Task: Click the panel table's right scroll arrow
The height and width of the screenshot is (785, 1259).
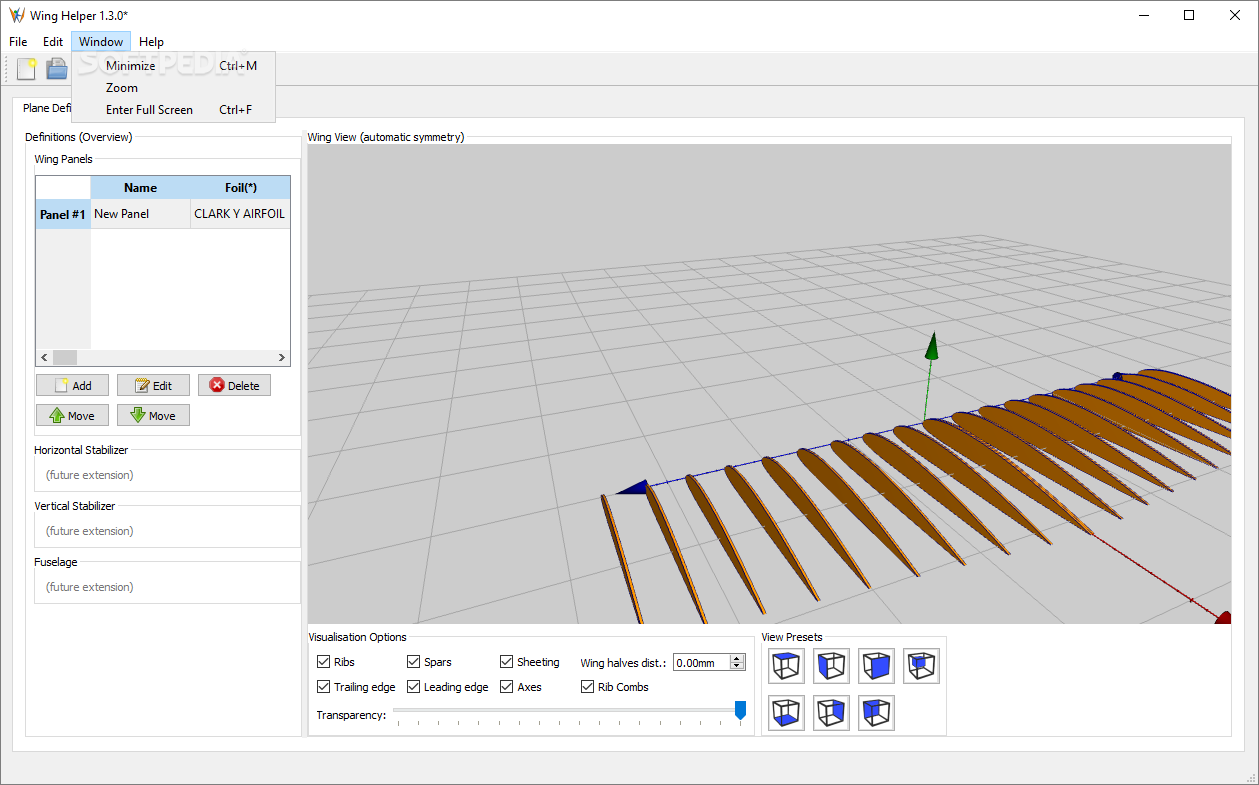Action: (x=282, y=357)
